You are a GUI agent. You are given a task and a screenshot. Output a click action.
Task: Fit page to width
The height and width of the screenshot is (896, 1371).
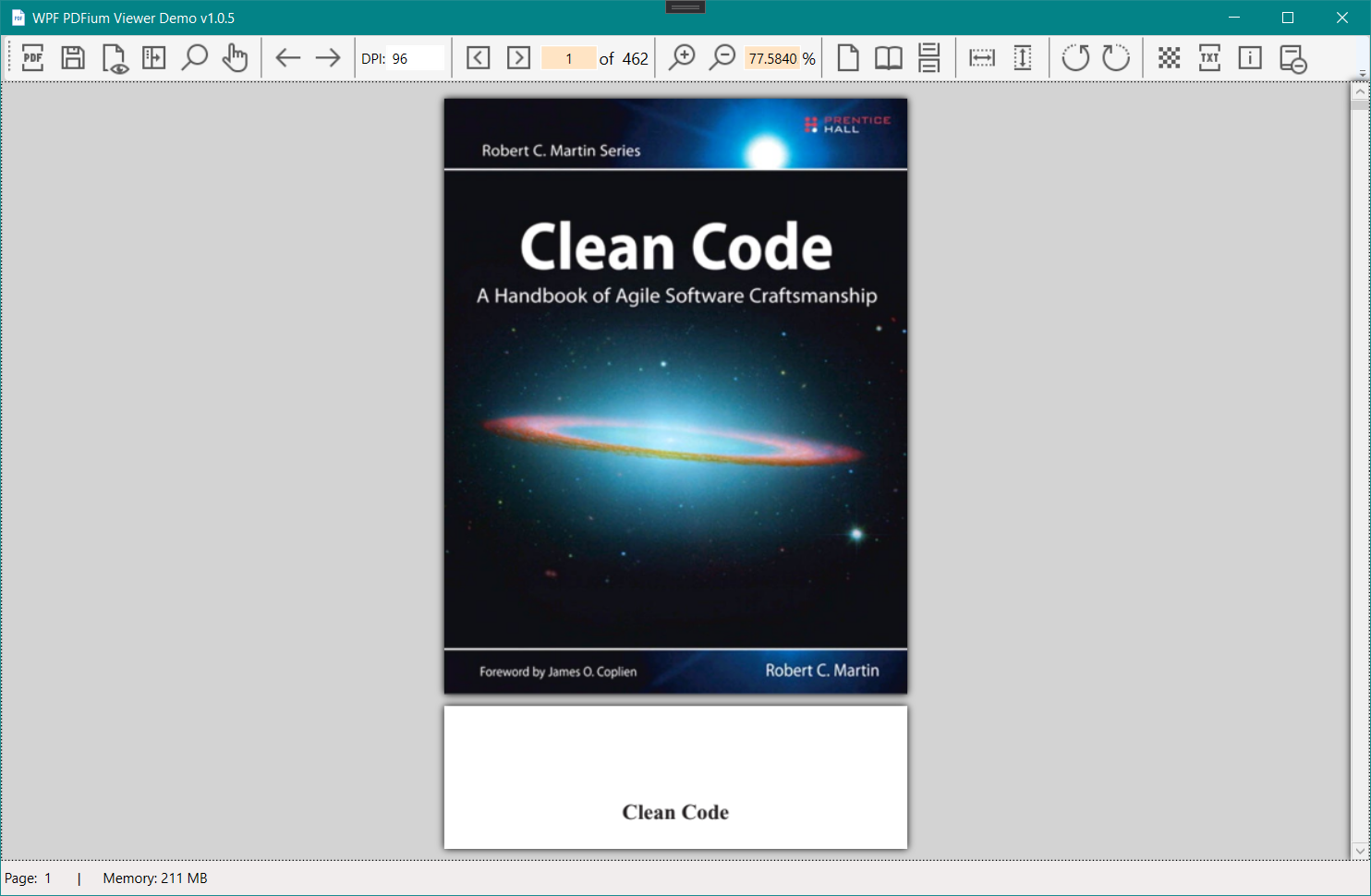pos(982,58)
